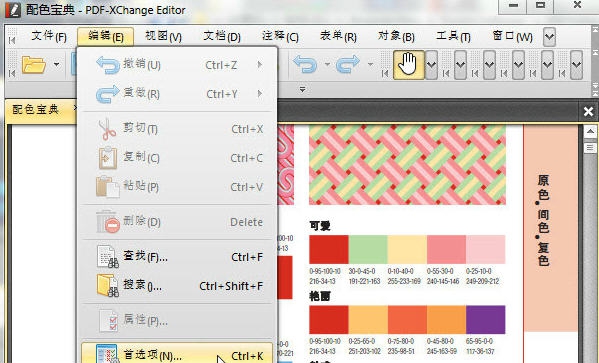Click value text 30-0-45-0
The image size is (599, 363).
pos(362,271)
